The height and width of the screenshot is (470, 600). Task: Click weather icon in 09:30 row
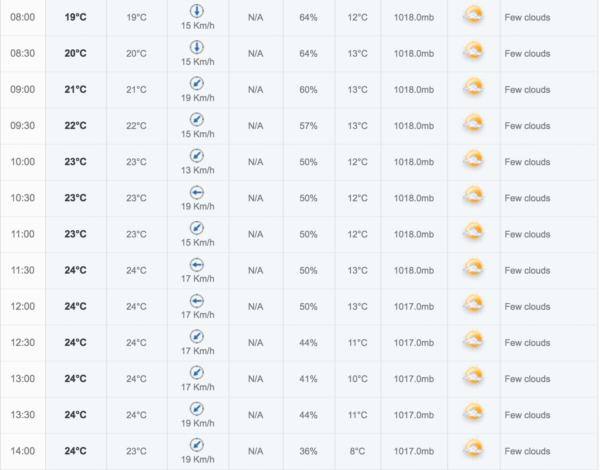473,124
